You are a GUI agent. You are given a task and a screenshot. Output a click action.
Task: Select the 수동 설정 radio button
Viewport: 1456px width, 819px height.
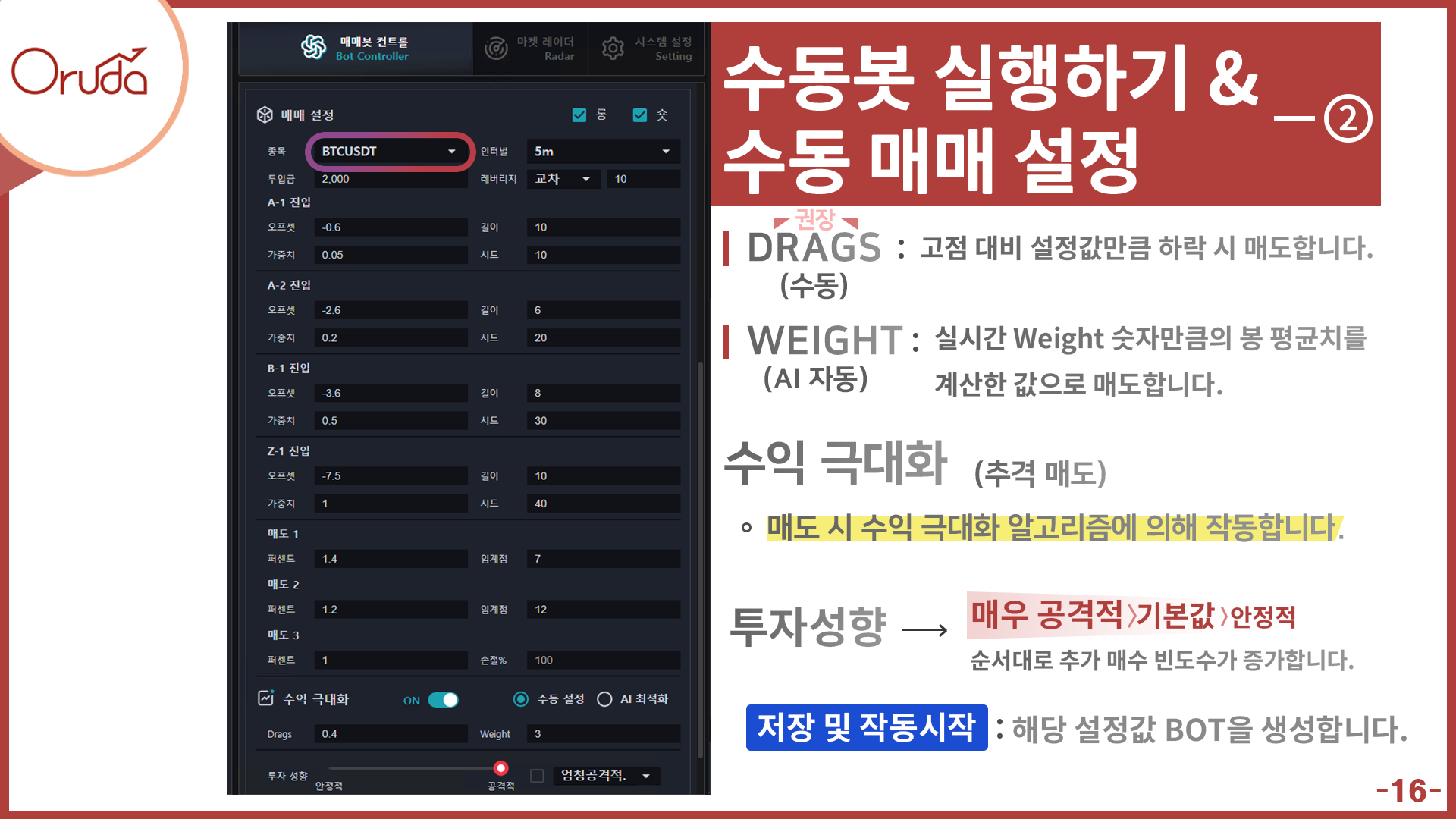[x=521, y=699]
